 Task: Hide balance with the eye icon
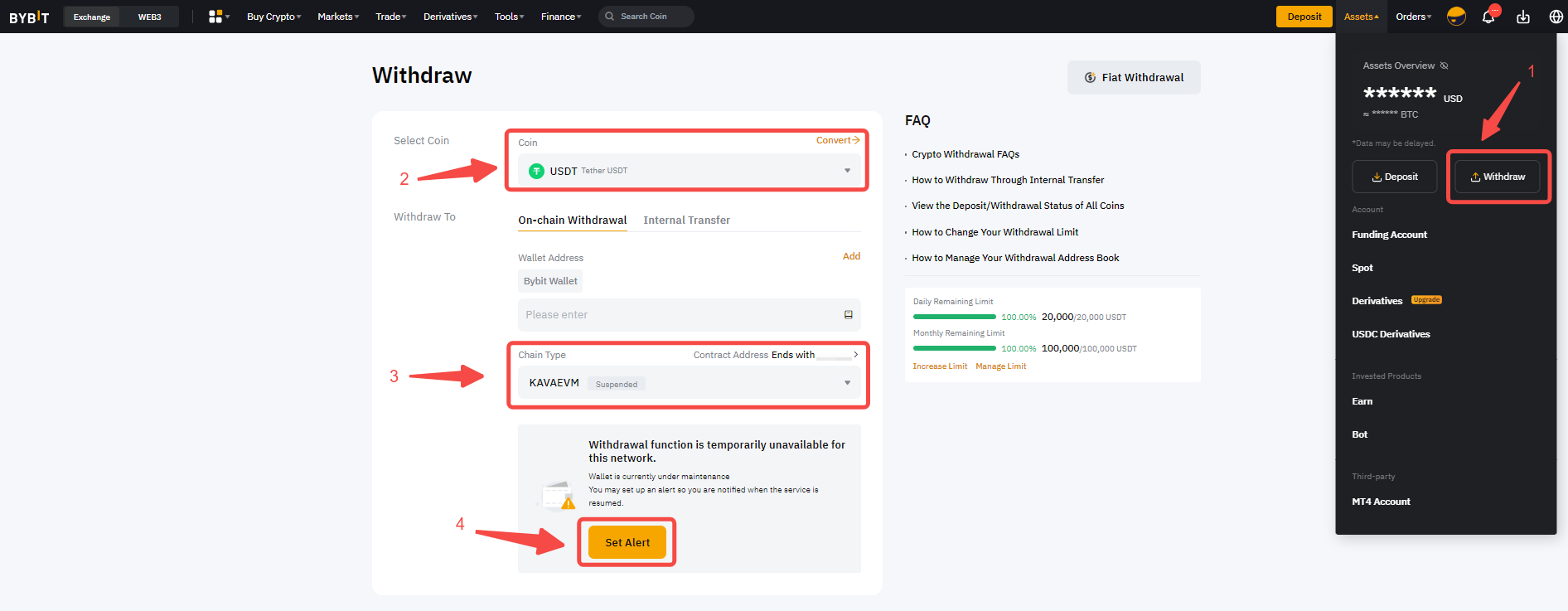pyautogui.click(x=1445, y=65)
